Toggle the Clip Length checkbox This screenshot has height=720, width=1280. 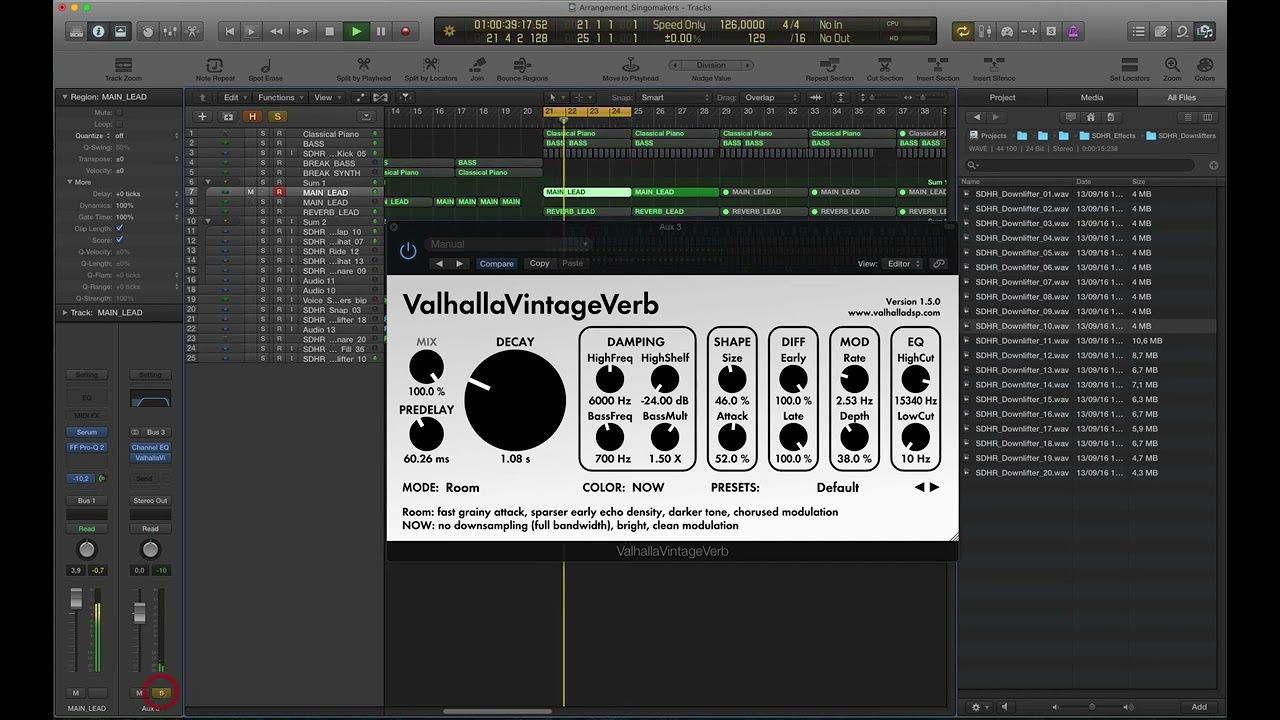click(119, 228)
